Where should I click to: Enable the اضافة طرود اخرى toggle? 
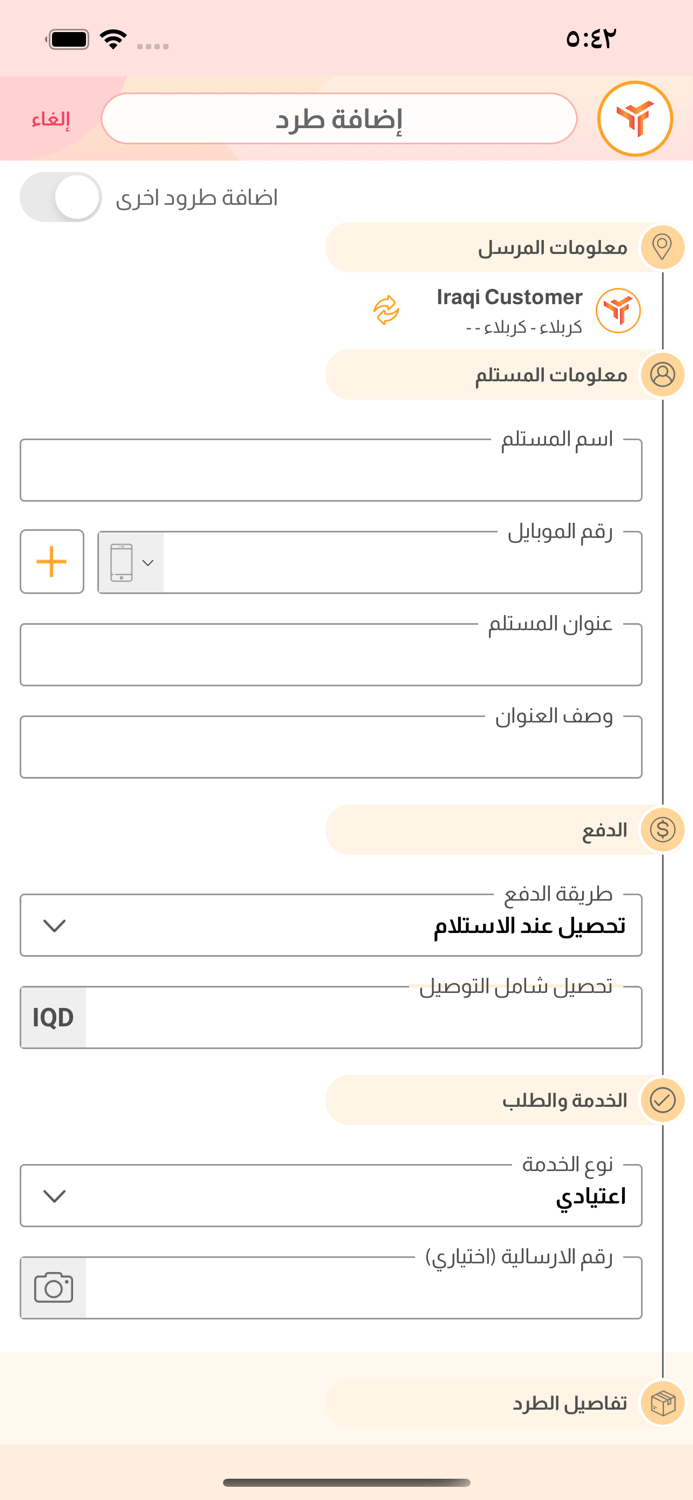60,197
